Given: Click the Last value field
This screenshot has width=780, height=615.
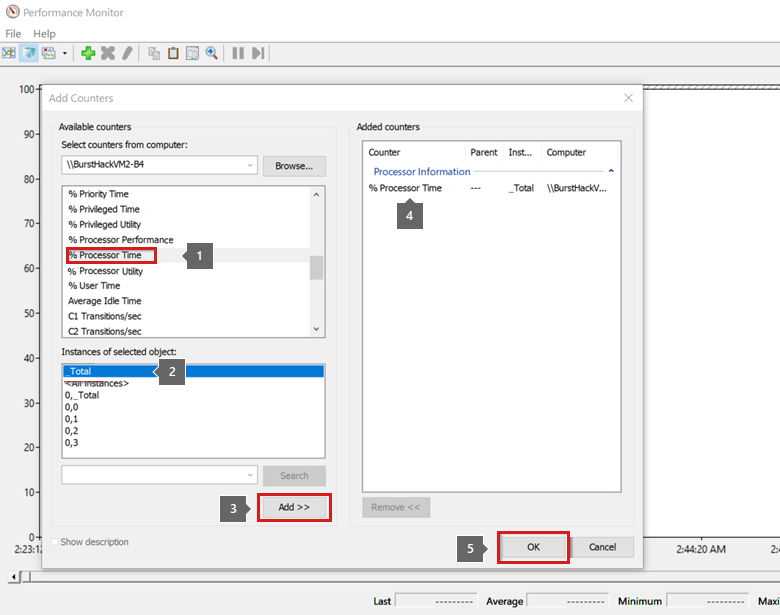Looking at the screenshot, I should [436, 601].
